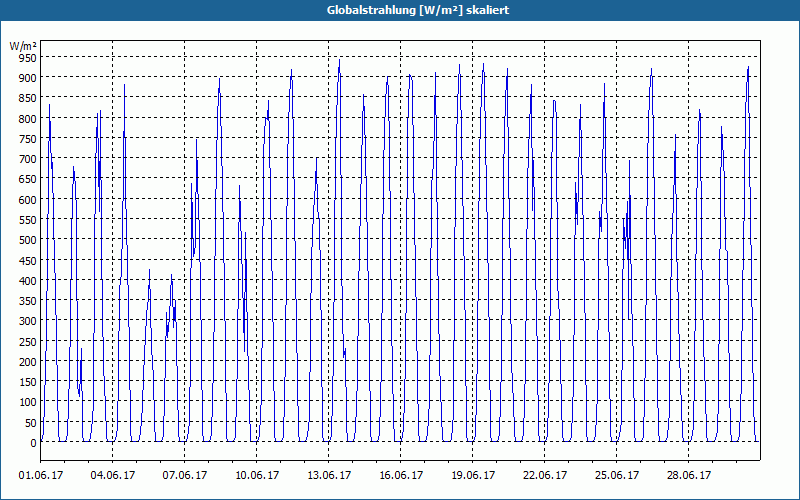The height and width of the screenshot is (500, 800).
Task: Click the 250 tick label on the Y axis
Action: click(x=28, y=341)
